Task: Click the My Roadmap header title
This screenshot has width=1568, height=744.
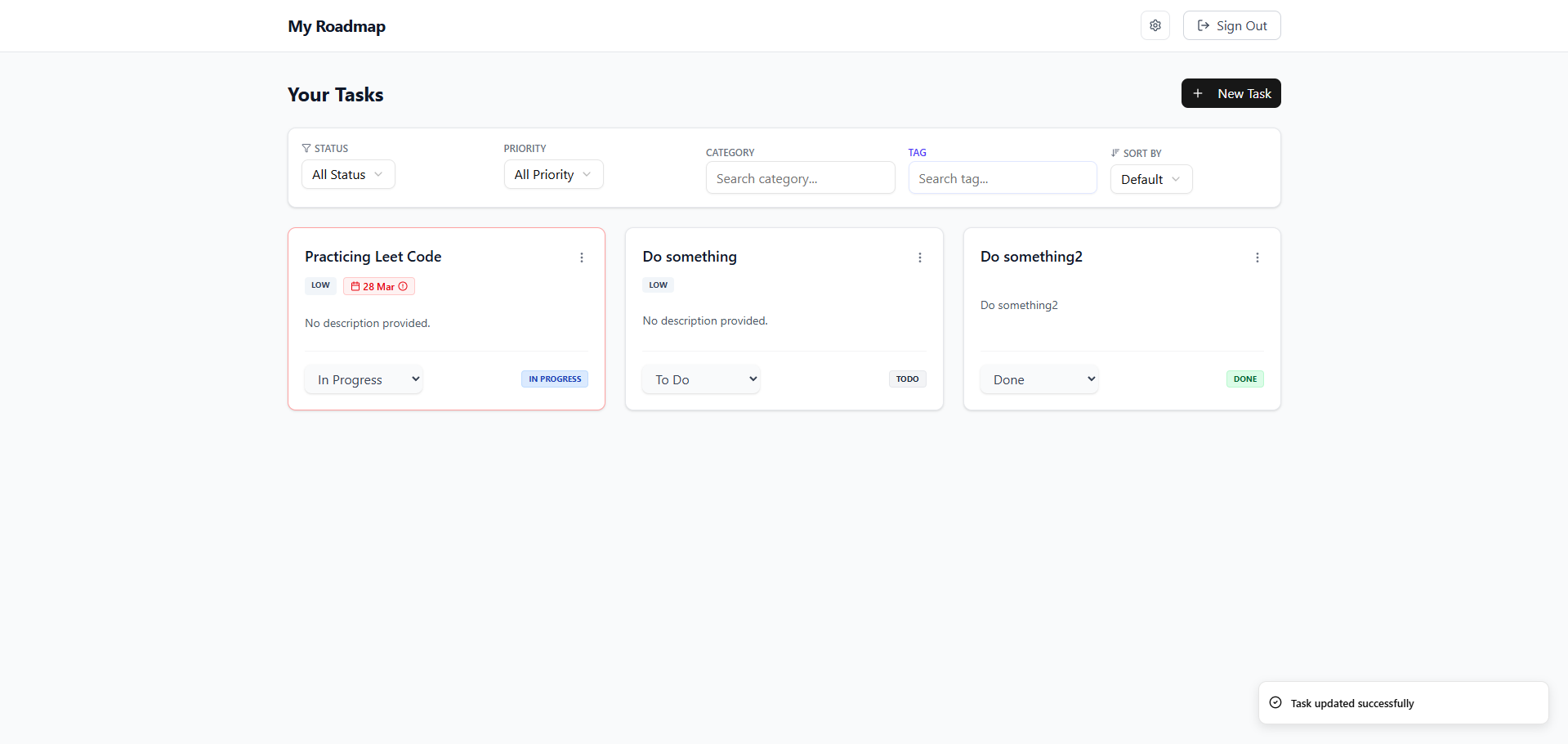Action: tap(337, 26)
